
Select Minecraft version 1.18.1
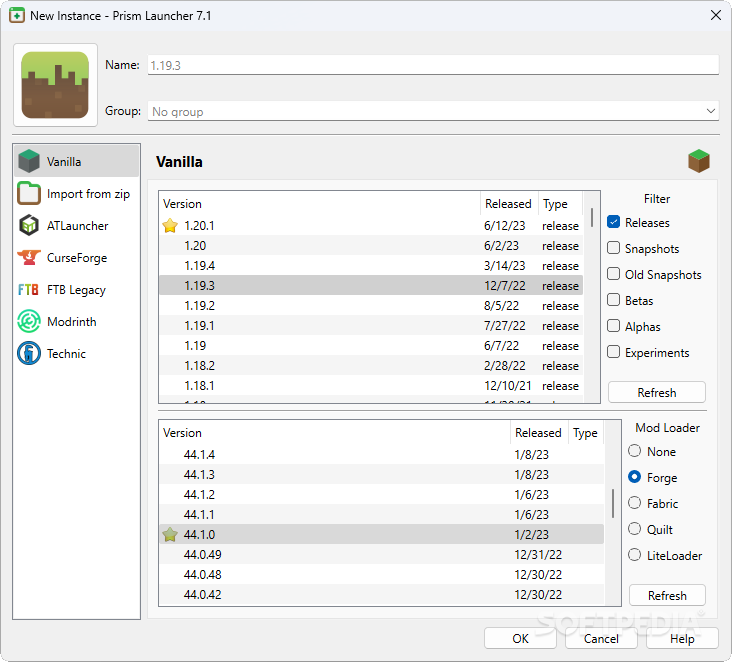point(371,386)
